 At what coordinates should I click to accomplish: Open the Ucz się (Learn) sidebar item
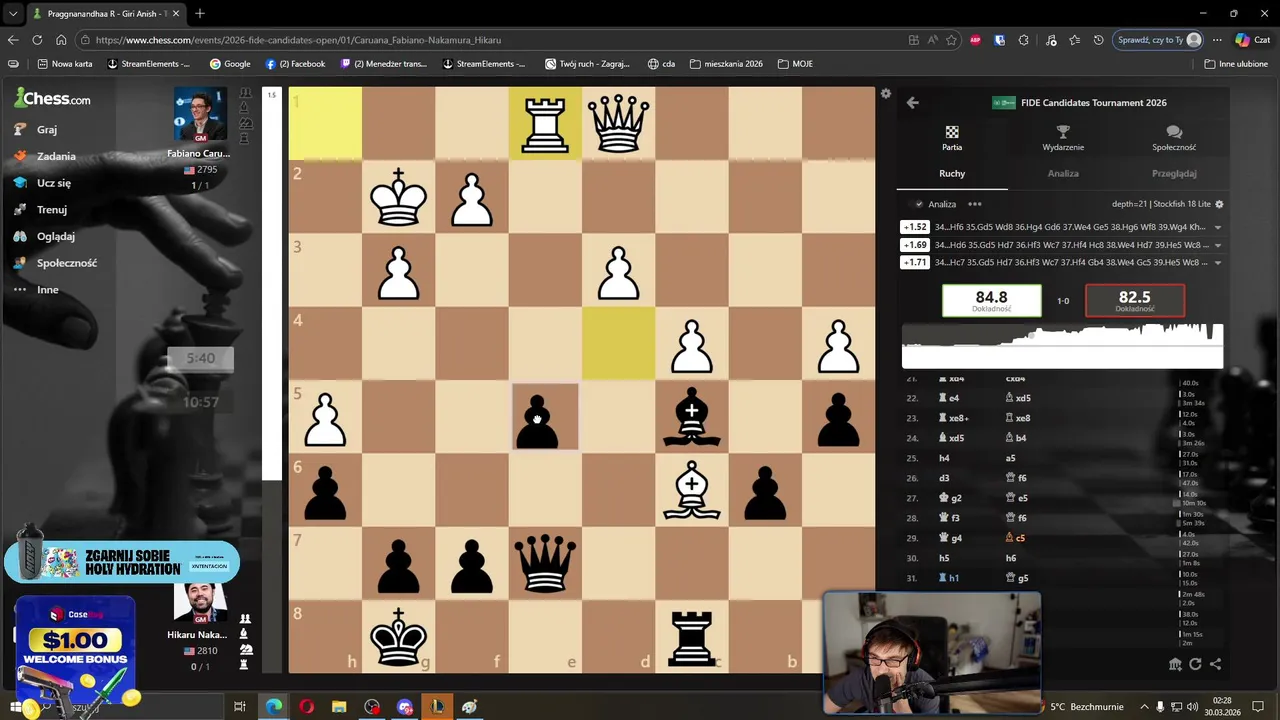tap(41, 183)
